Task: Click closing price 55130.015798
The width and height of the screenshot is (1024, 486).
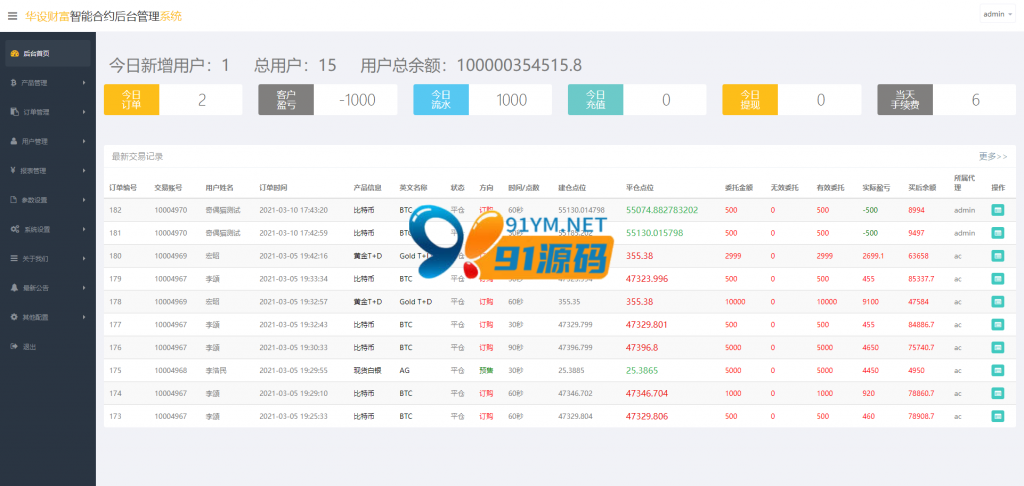Action: click(654, 233)
